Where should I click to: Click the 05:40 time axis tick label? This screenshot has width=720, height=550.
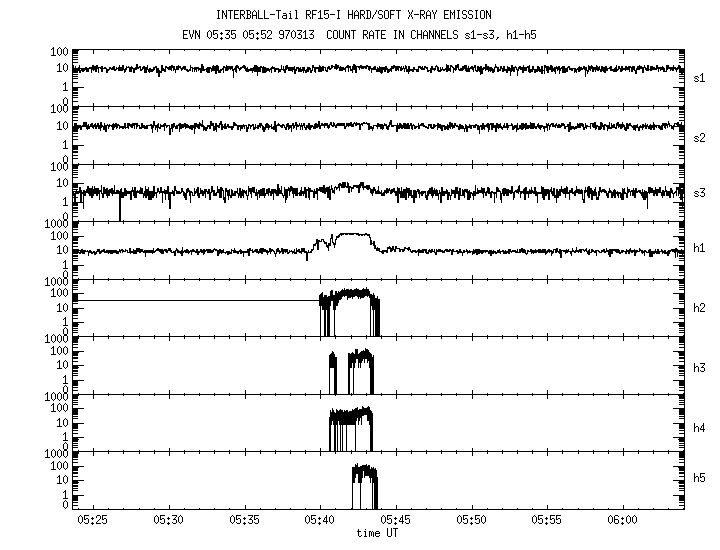pos(320,521)
